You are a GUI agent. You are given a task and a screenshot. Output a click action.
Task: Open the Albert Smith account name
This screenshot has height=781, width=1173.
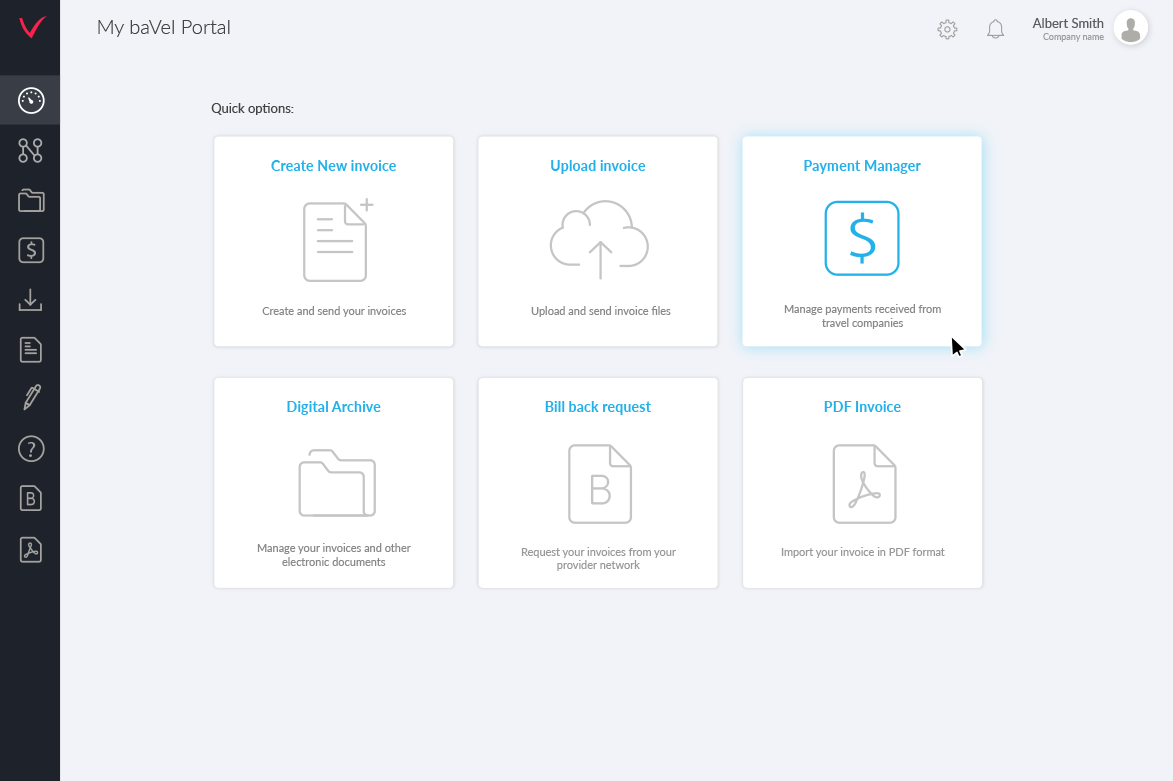1067,23
